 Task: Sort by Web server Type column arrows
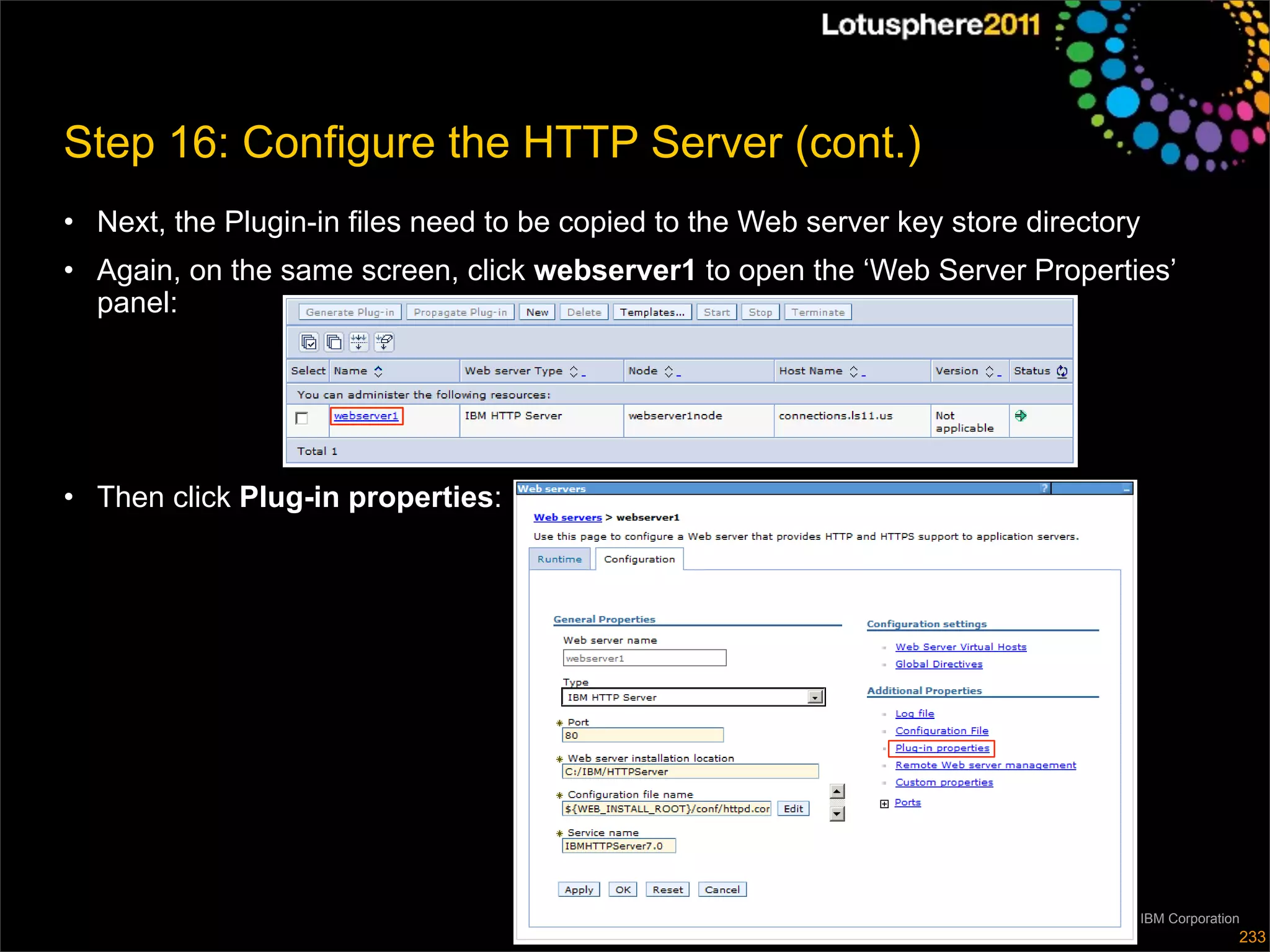click(574, 371)
